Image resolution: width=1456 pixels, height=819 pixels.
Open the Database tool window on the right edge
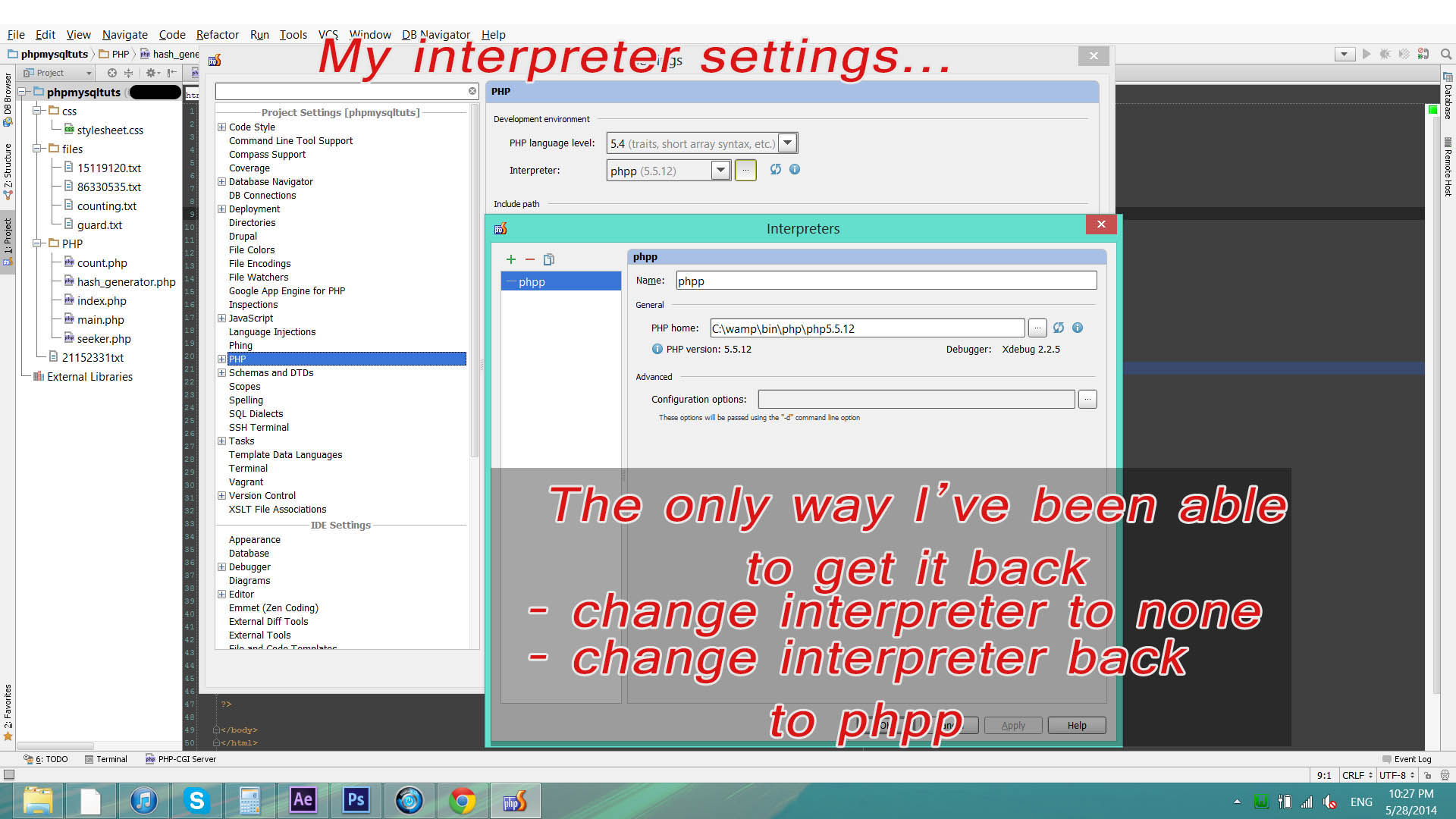tap(1448, 96)
